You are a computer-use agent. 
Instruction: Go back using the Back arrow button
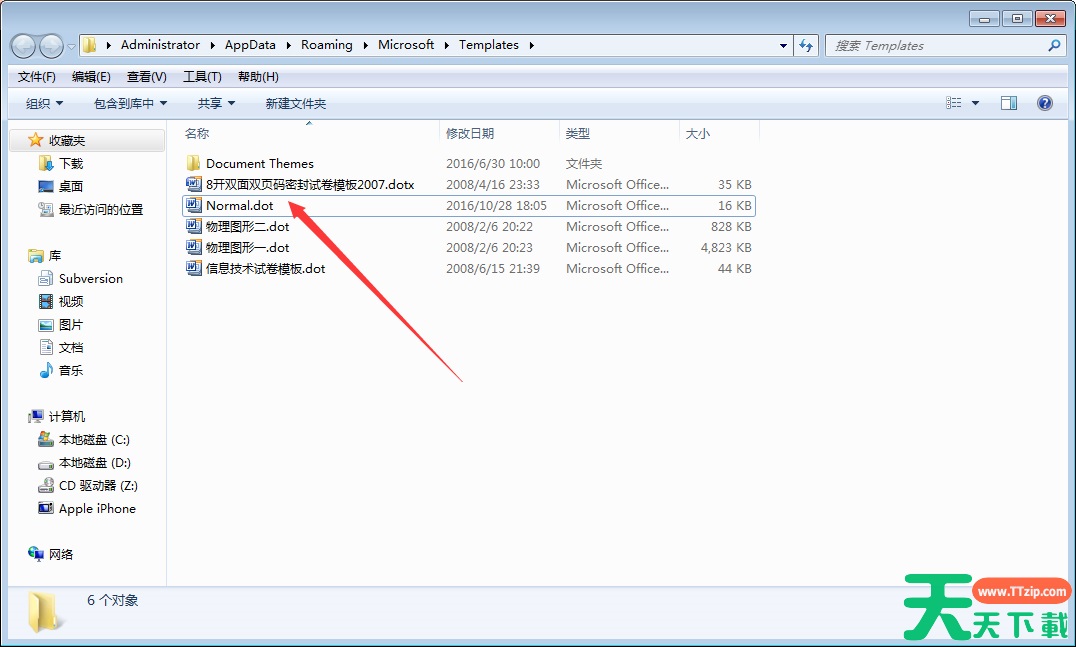point(24,46)
